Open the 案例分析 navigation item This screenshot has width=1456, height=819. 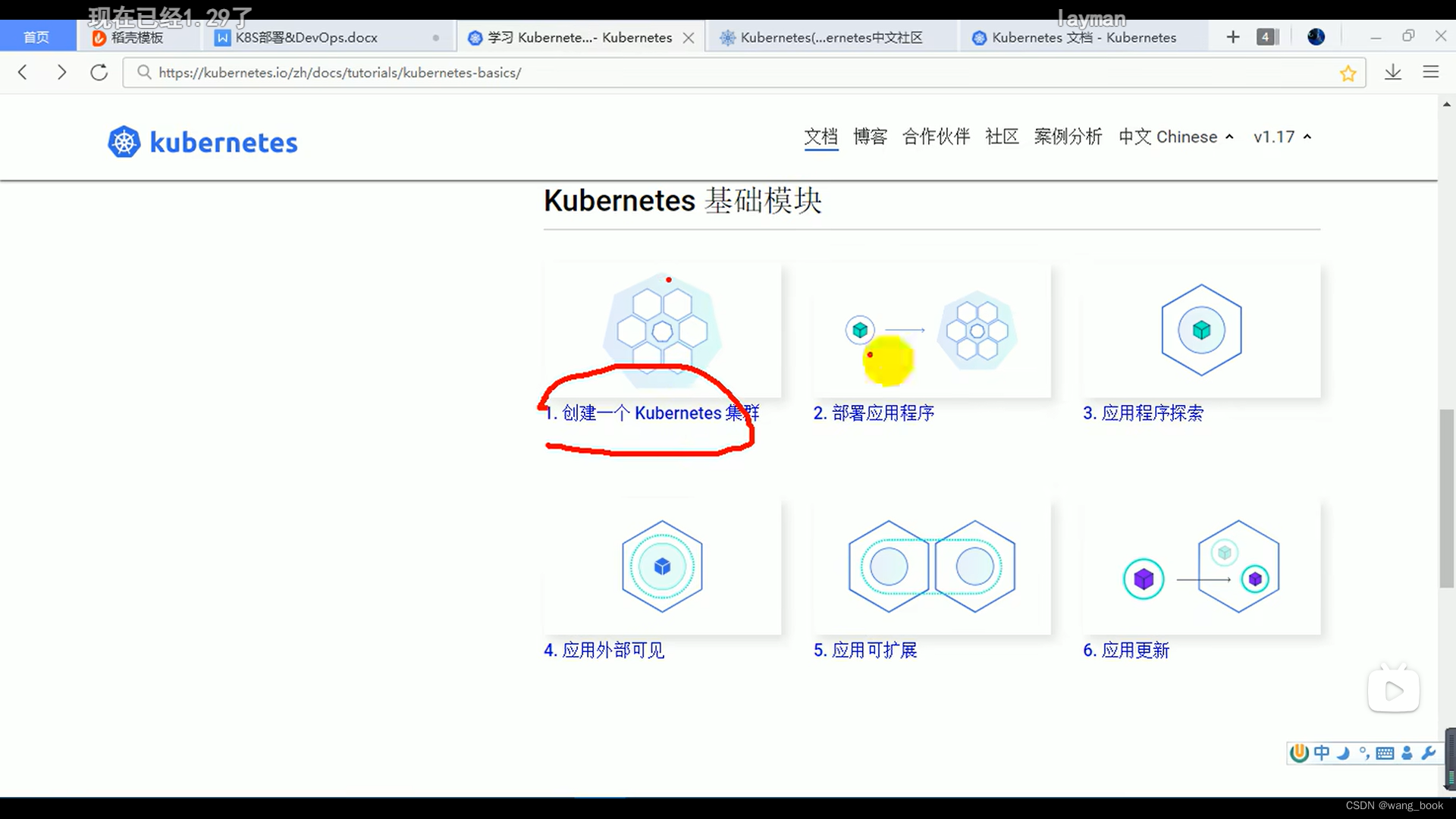(1068, 136)
